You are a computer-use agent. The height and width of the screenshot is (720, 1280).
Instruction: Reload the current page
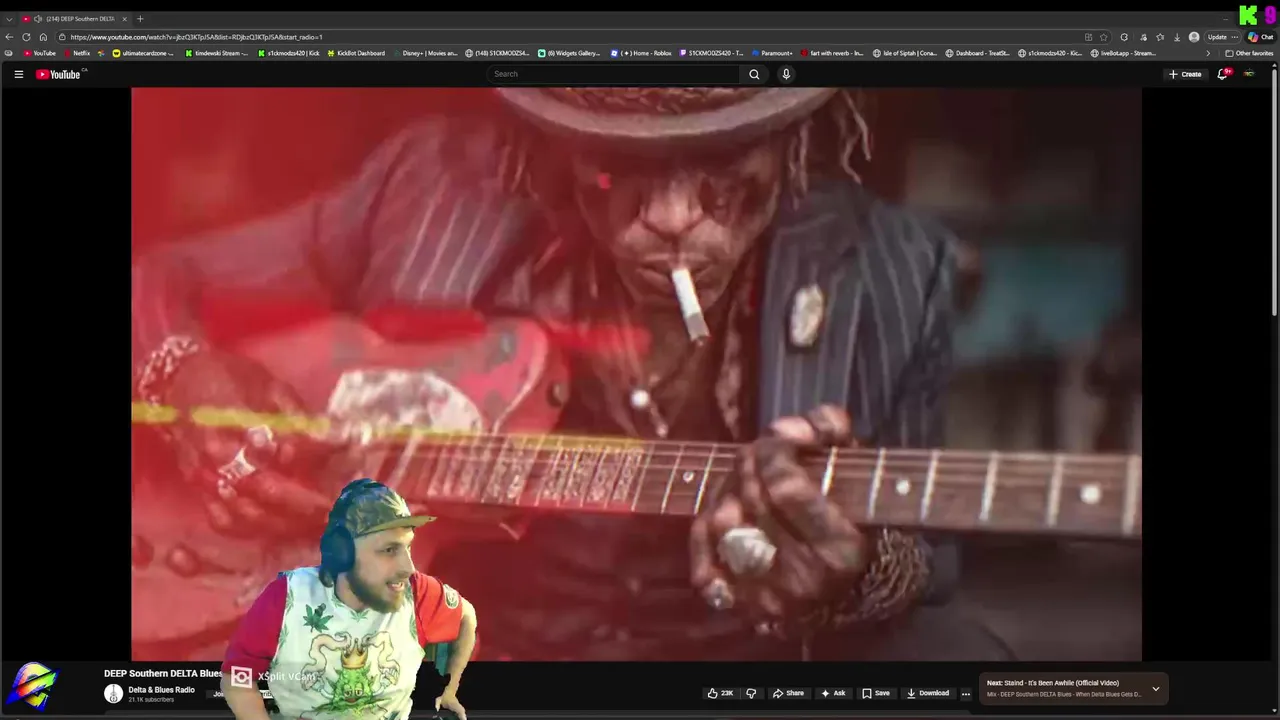coord(26,37)
